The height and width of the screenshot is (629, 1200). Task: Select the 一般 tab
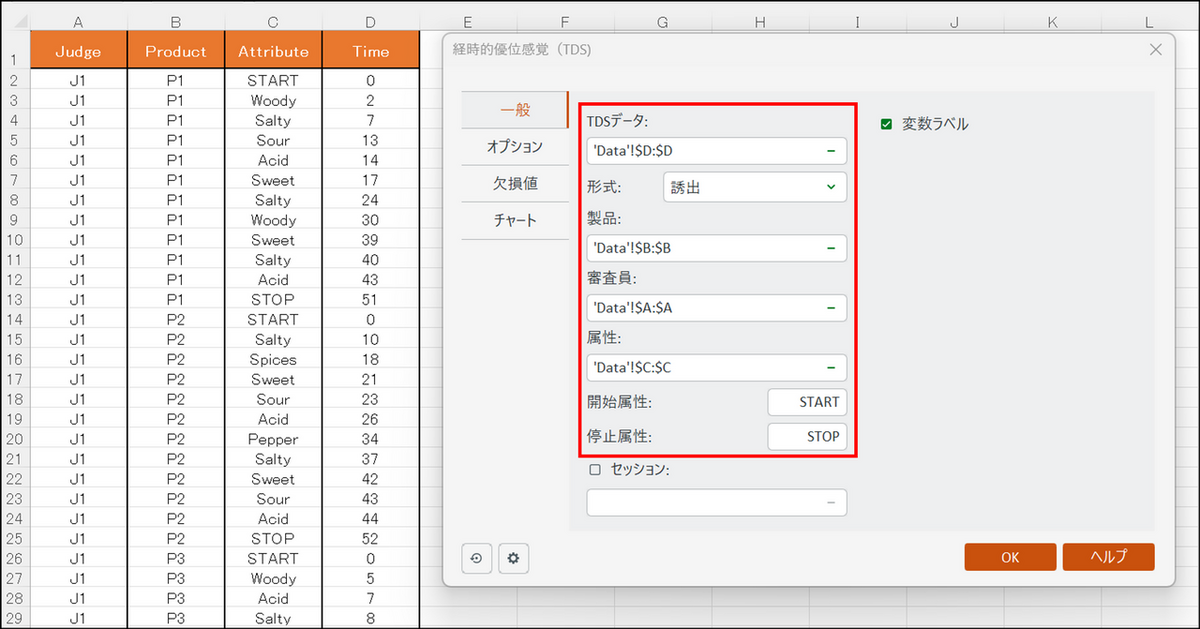tap(514, 109)
